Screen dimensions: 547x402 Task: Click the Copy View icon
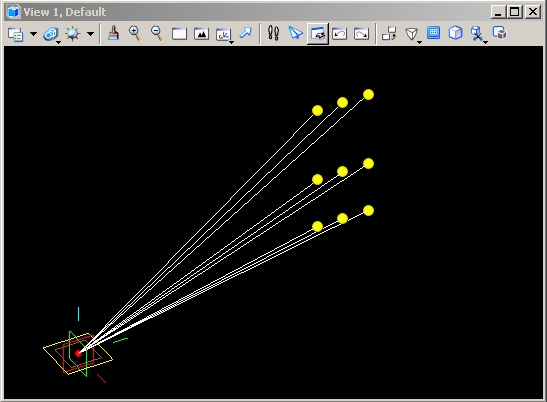click(x=389, y=34)
